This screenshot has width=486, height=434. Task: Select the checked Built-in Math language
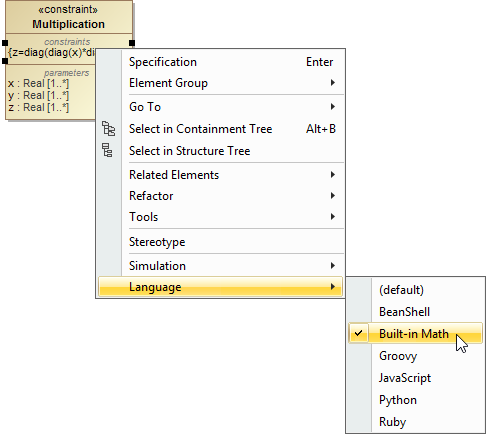click(x=415, y=333)
